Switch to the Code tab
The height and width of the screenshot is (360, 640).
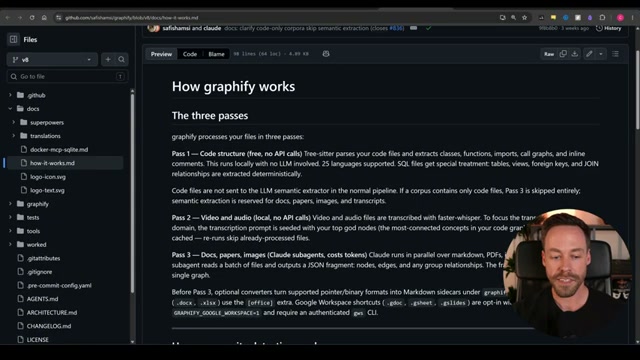tap(190, 54)
